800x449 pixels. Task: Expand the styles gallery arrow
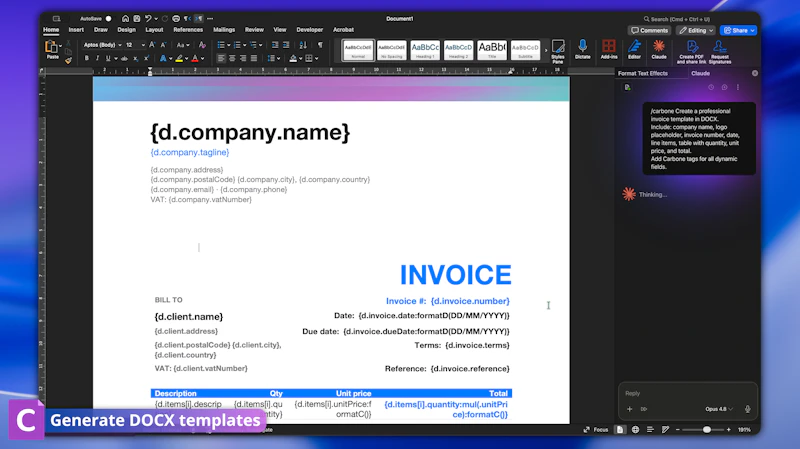click(x=546, y=50)
